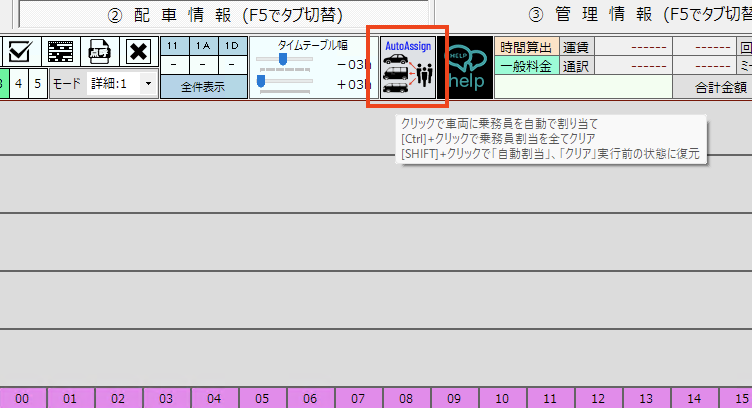This screenshot has height=408, width=752.
Task: Click the black X icon button
Action: click(138, 51)
